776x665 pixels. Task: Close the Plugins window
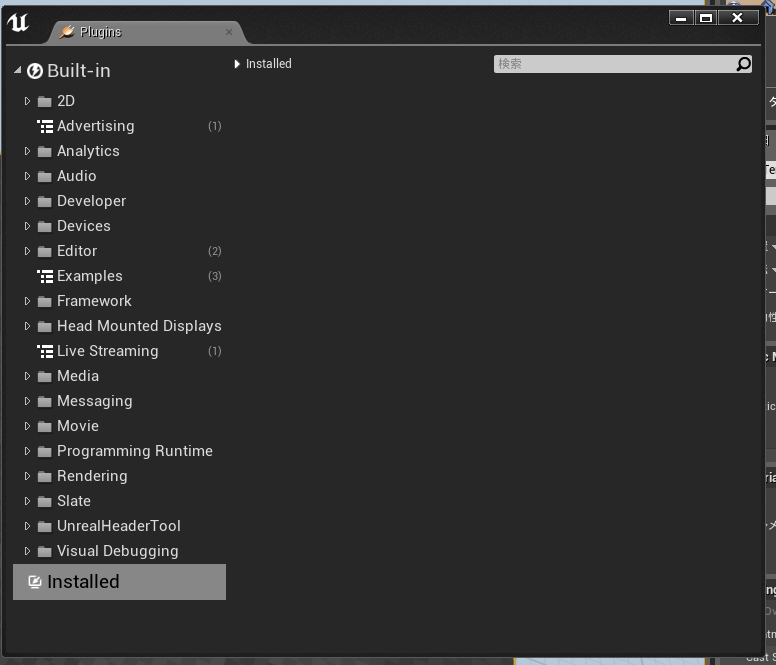click(737, 18)
